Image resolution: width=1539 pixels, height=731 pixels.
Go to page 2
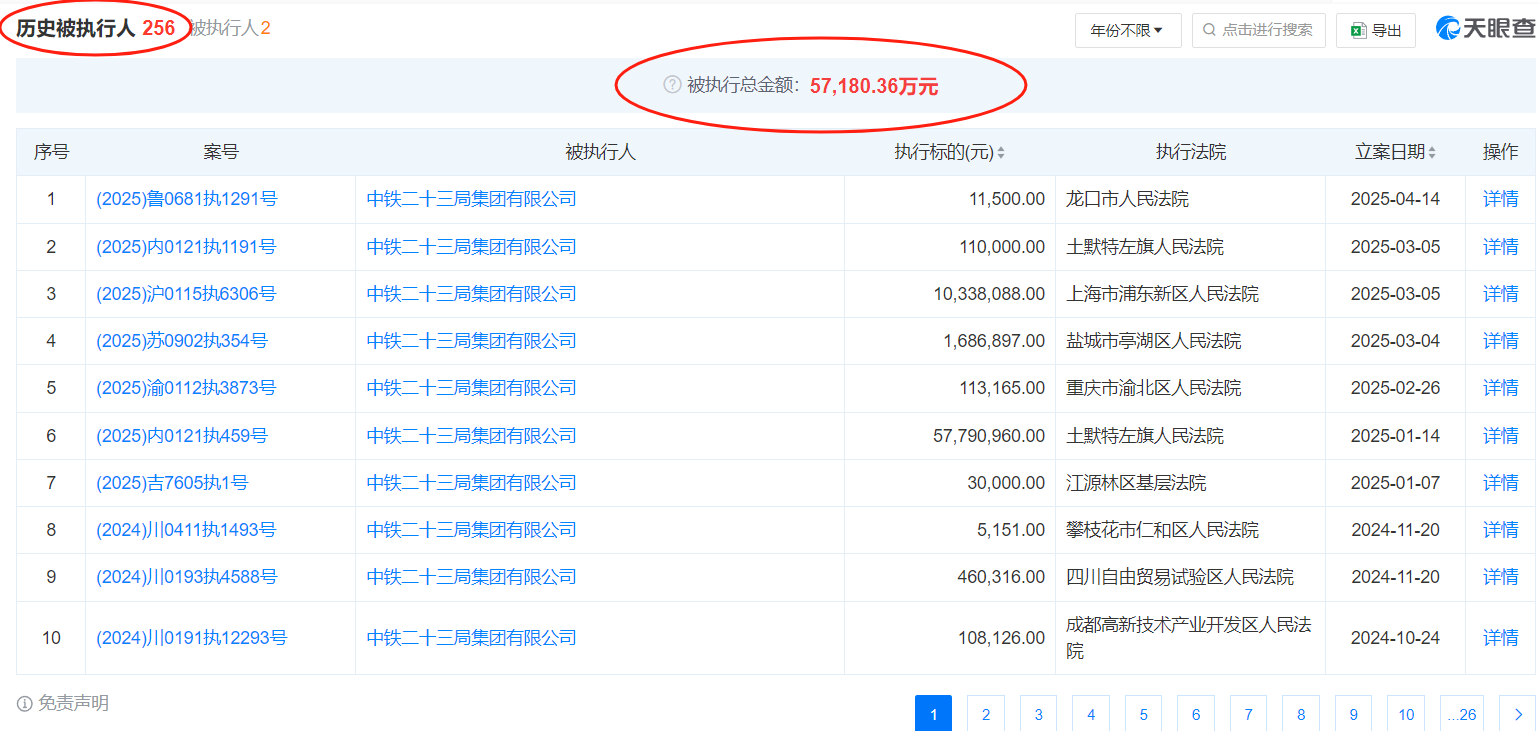coord(986,714)
